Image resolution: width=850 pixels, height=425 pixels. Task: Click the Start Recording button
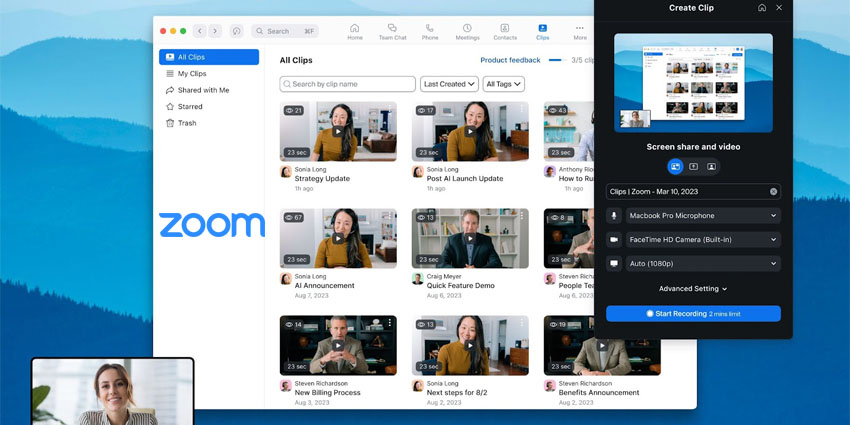tap(692, 314)
